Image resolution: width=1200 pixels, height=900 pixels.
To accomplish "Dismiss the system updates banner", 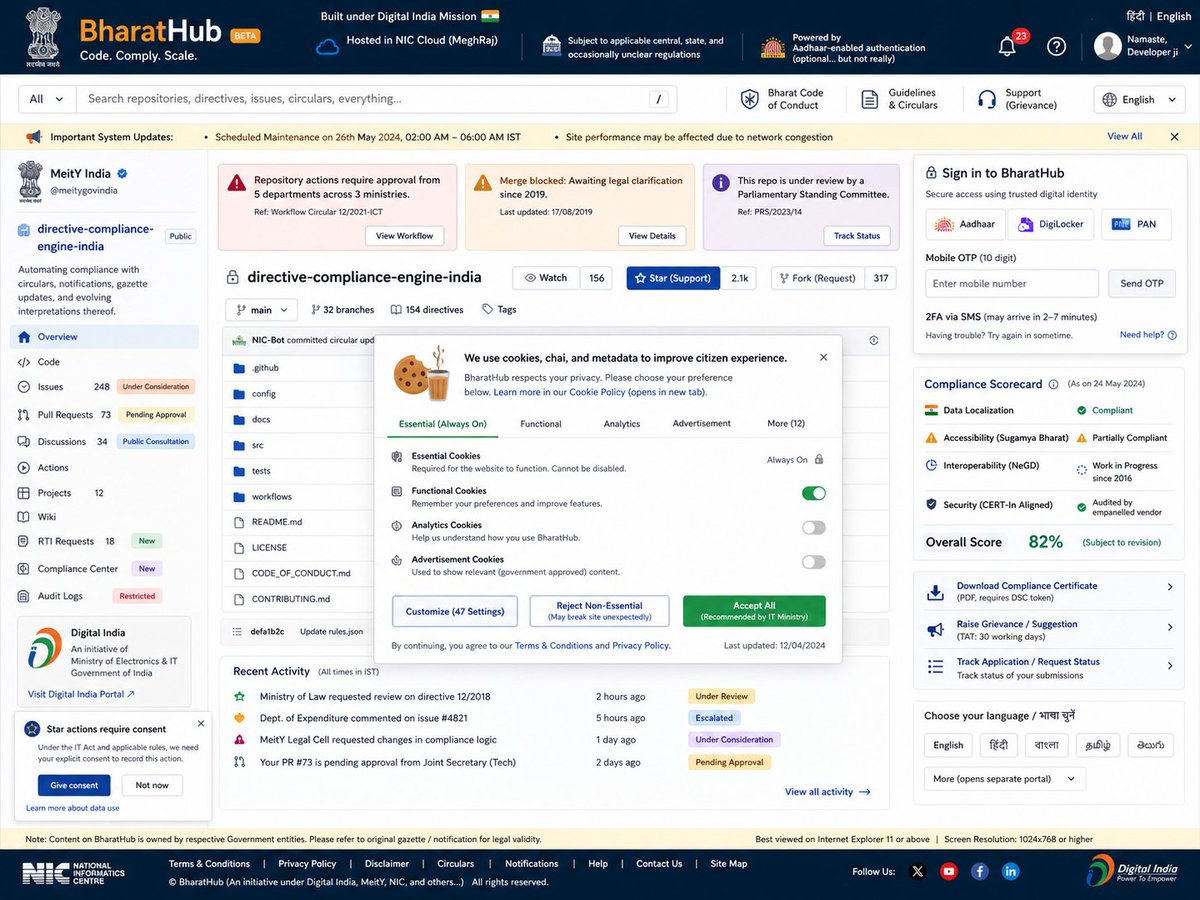I will [1174, 136].
